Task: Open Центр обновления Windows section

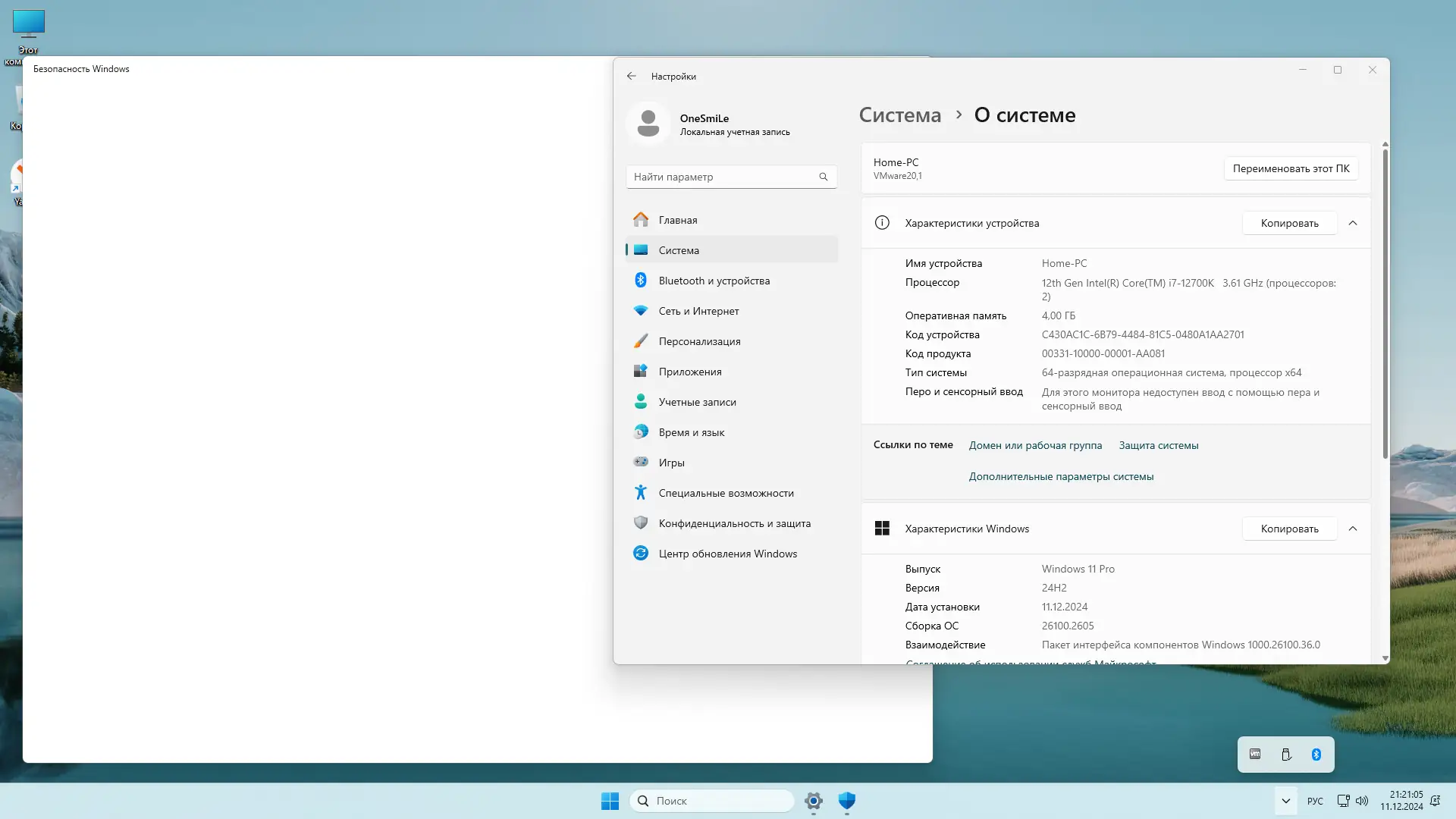Action: pos(727,554)
